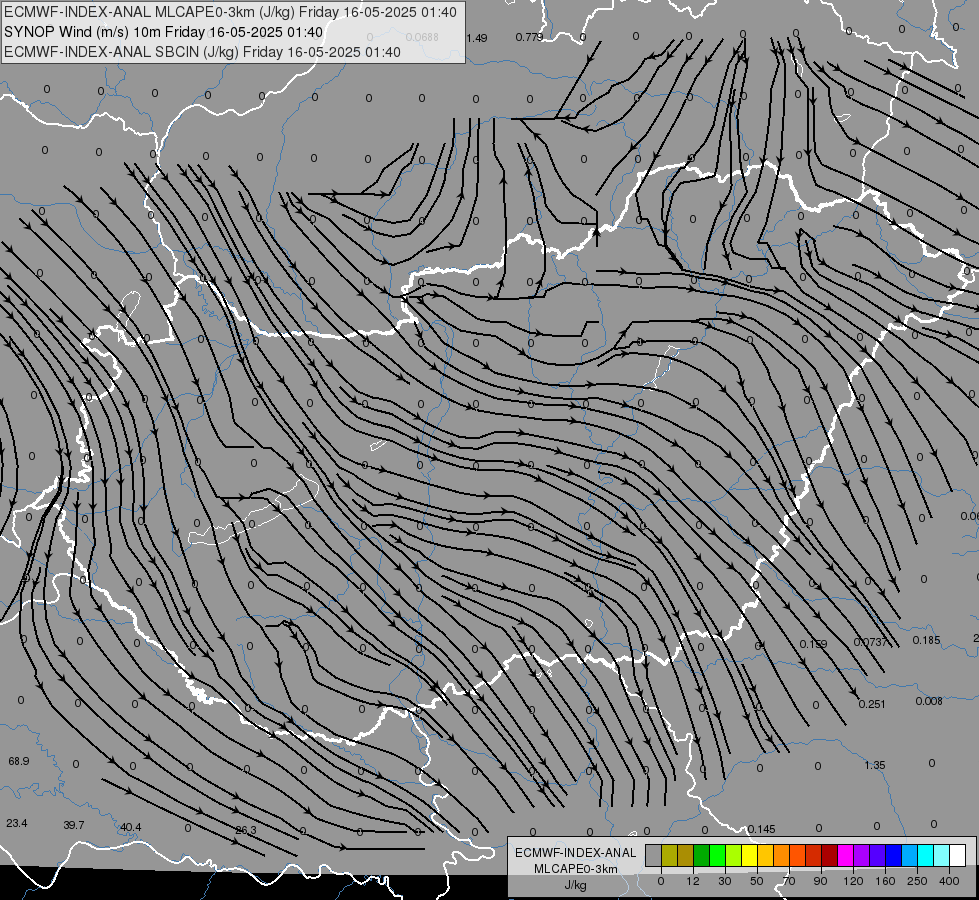Viewport: 979px width, 900px height.
Task: Click the map value 0.185
Action: pos(927,640)
